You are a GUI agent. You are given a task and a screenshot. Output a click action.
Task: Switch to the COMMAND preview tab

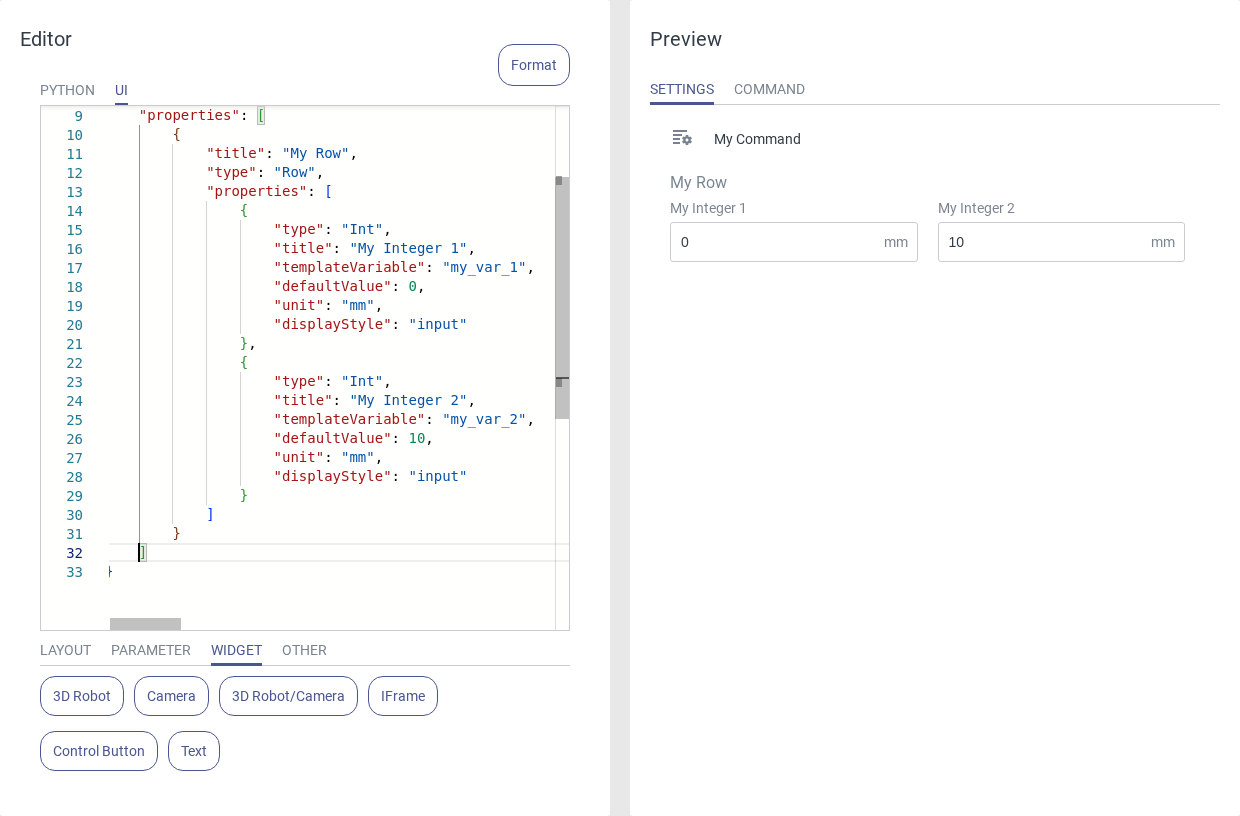[769, 89]
